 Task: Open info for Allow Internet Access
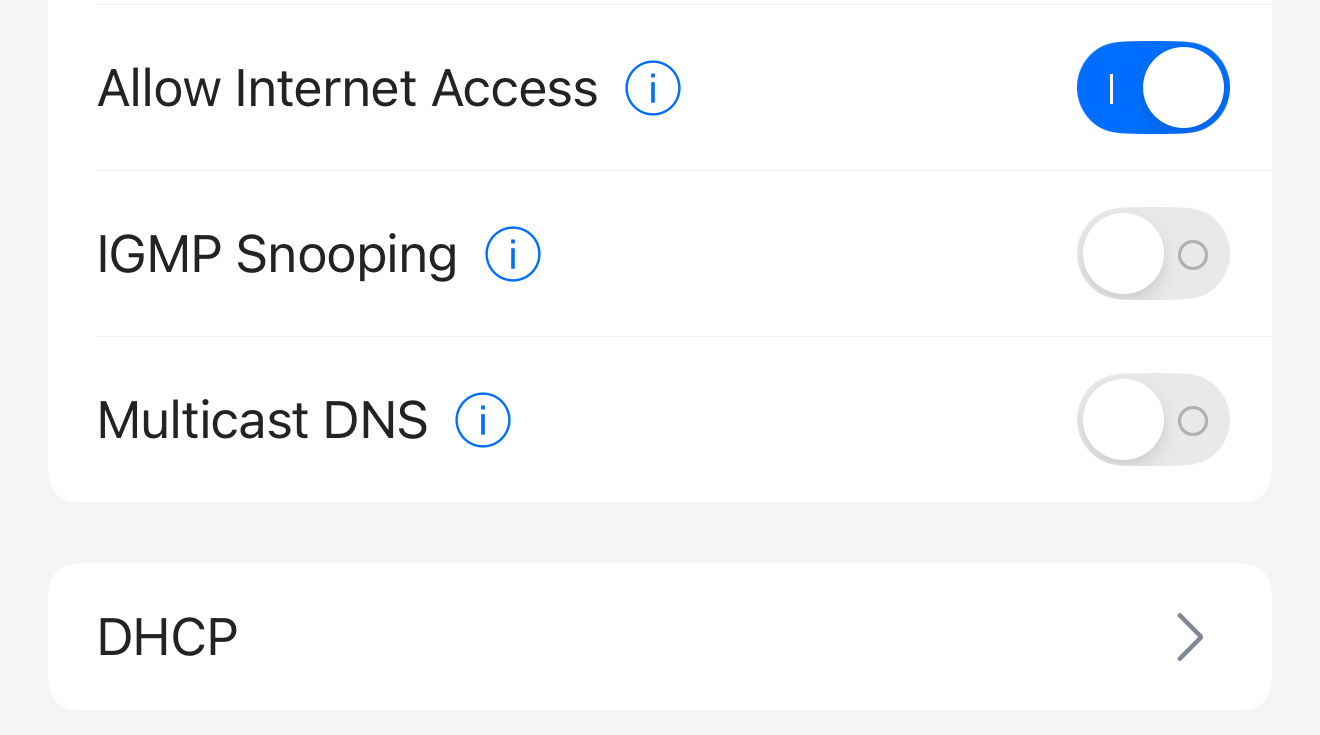pos(653,88)
